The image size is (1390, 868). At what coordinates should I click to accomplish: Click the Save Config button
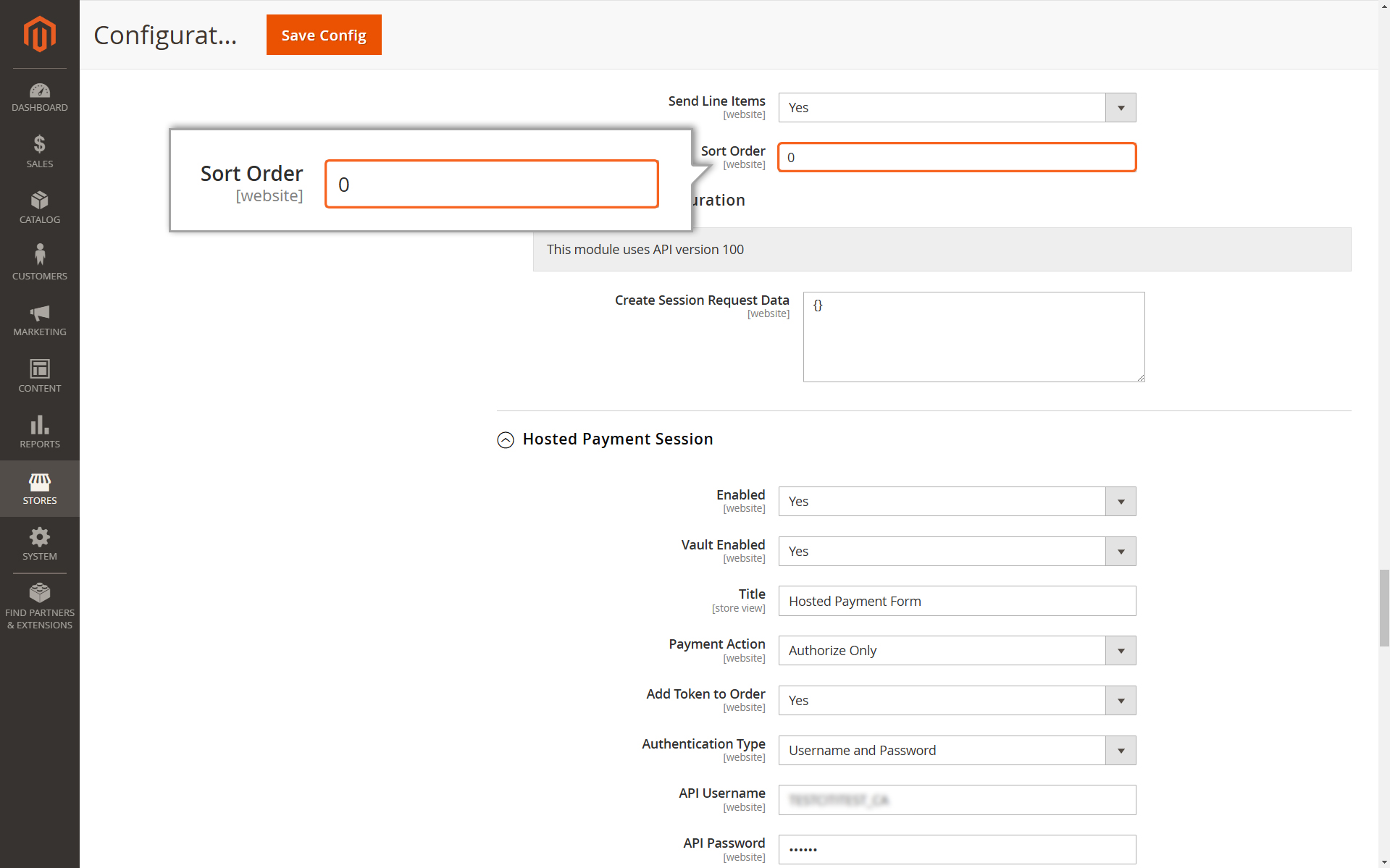(x=324, y=35)
